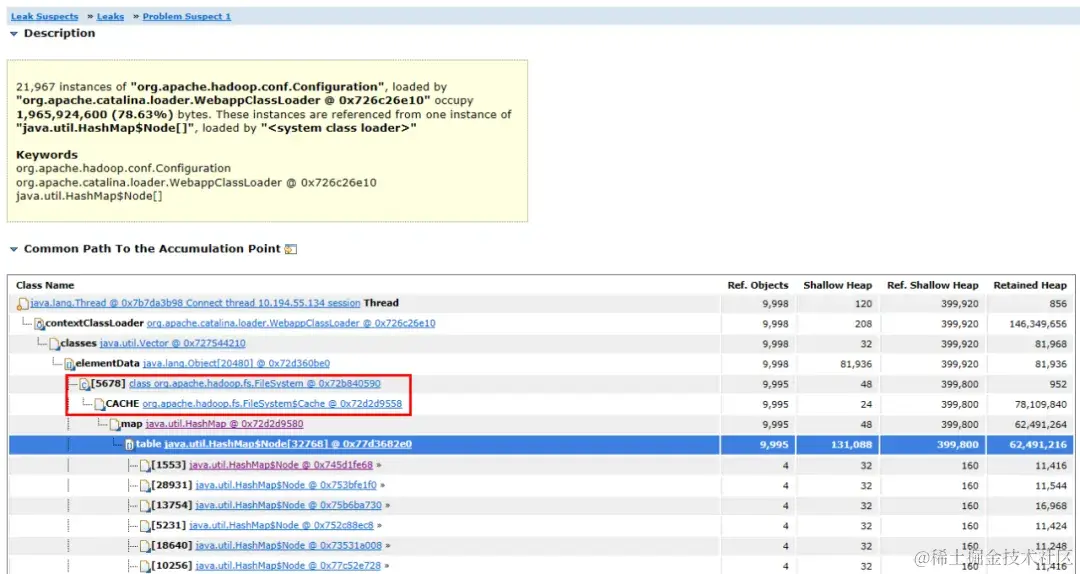1080x574 pixels.
Task: Open HashMap$Node @ 0x77c52e728 link
Action: (x=287, y=566)
